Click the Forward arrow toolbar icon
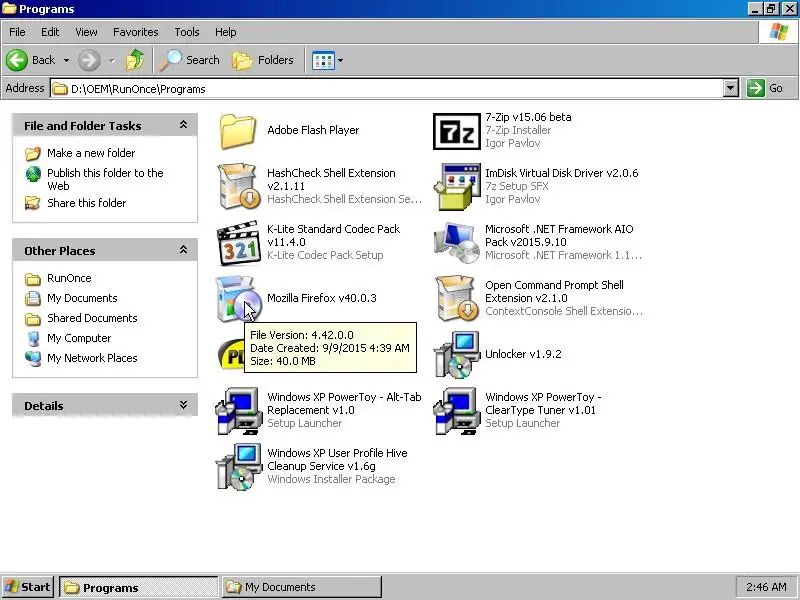This screenshot has height=600, width=800. [x=89, y=60]
